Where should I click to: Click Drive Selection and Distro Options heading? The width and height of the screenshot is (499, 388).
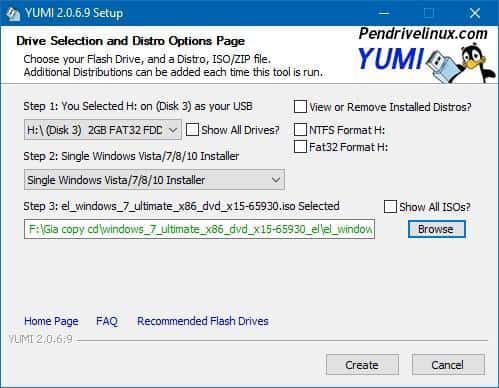pyautogui.click(x=130, y=41)
